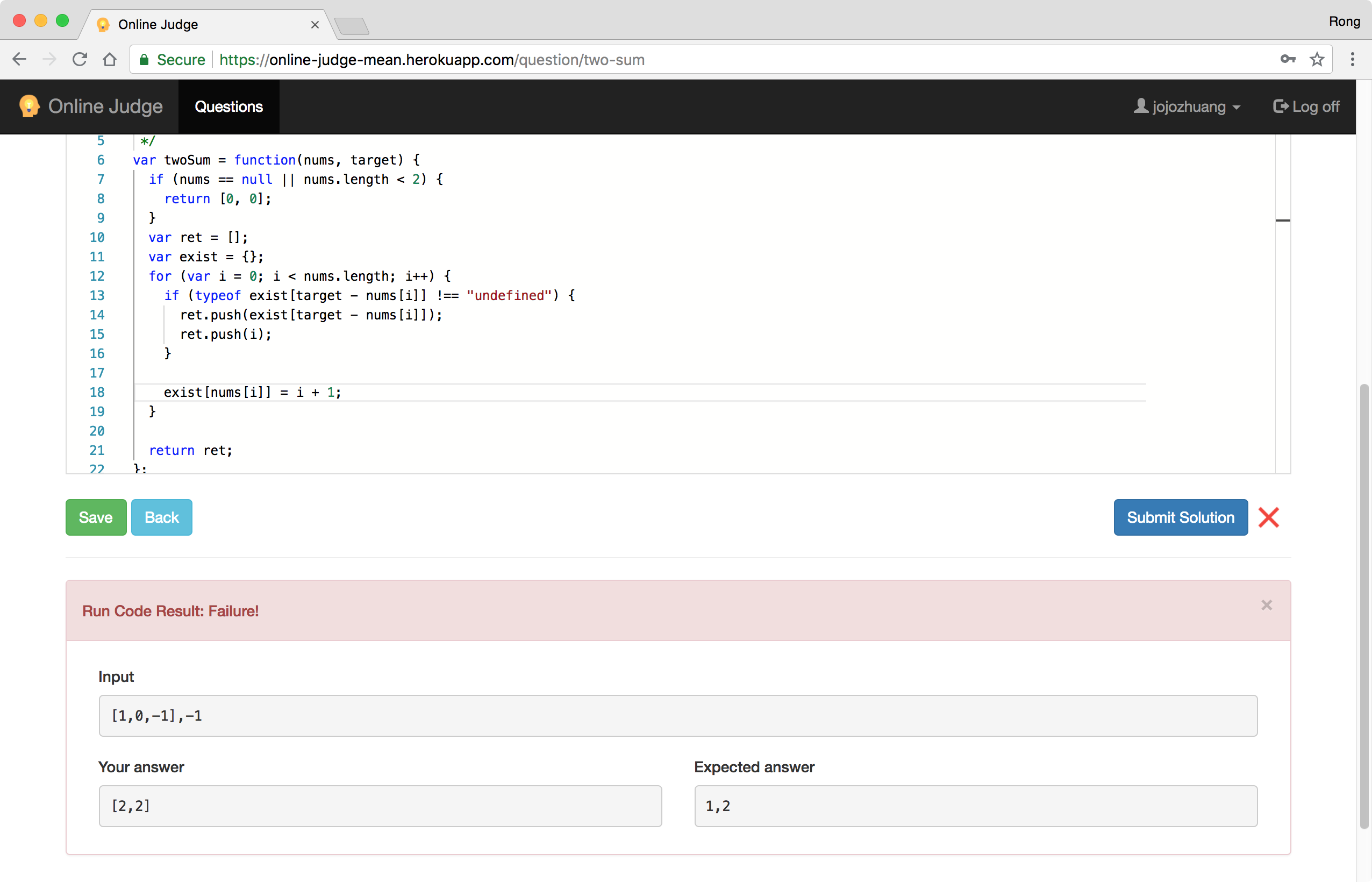Click line number 12 in gutter
Screen dimensions: 1372x882
(97, 276)
